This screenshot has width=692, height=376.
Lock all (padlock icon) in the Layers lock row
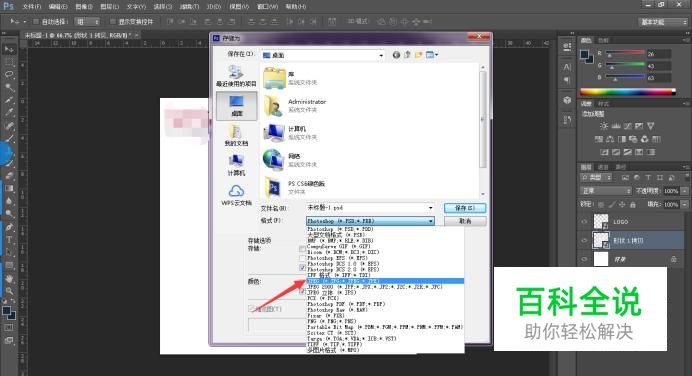633,204
